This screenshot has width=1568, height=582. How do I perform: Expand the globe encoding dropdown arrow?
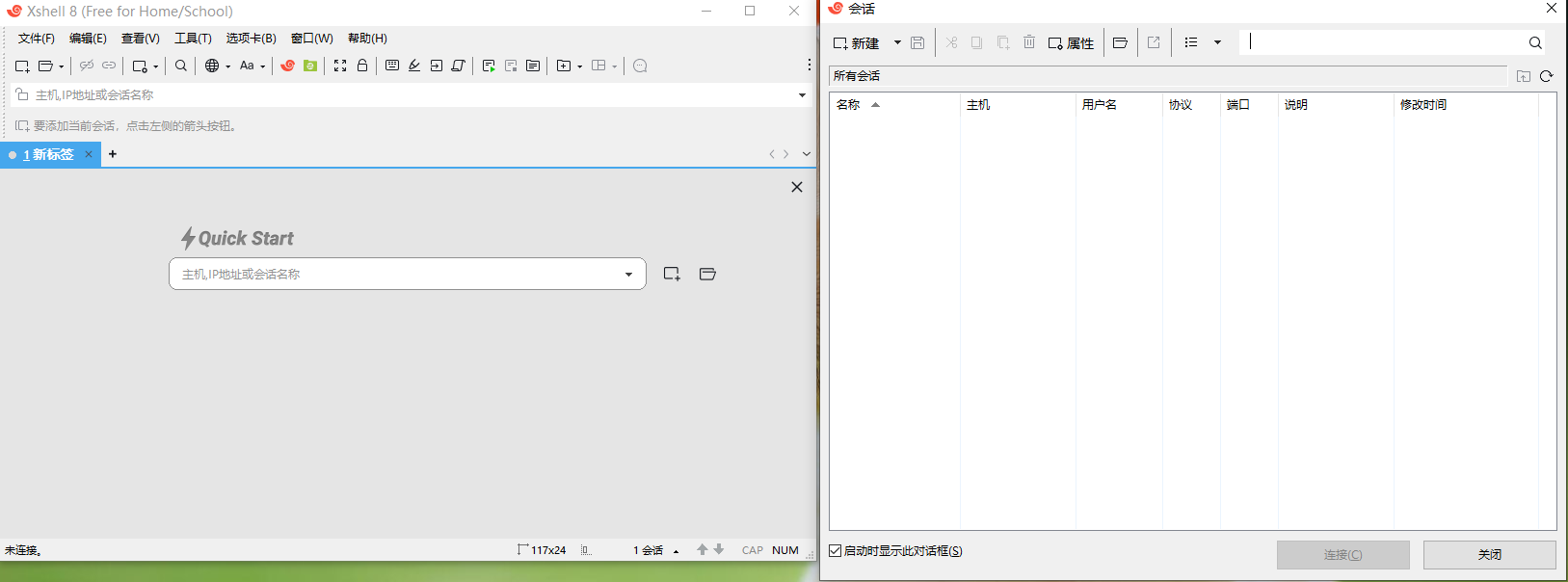pos(228,66)
